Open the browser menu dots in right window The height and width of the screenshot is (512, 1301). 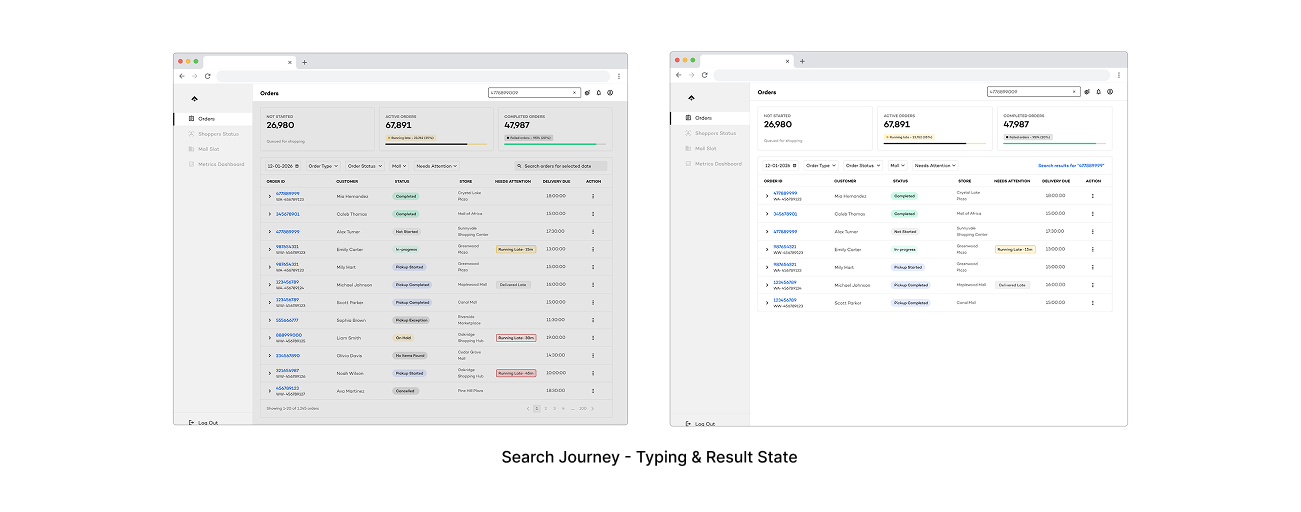1118,75
